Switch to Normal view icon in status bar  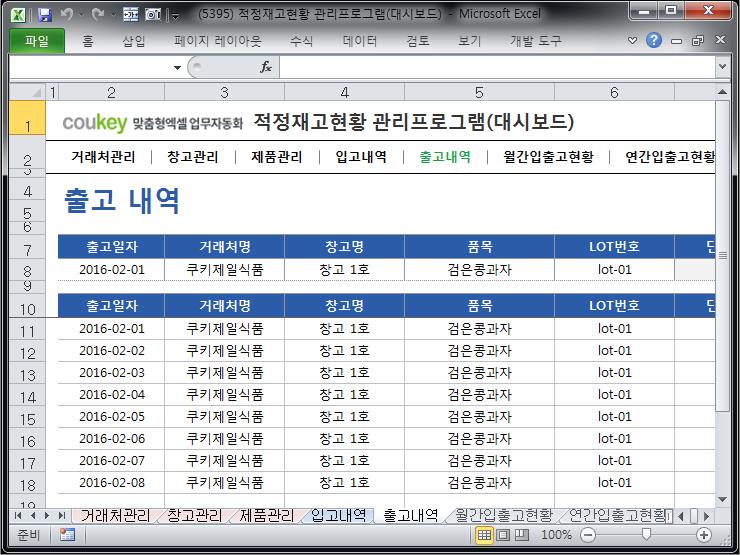[x=484, y=535]
